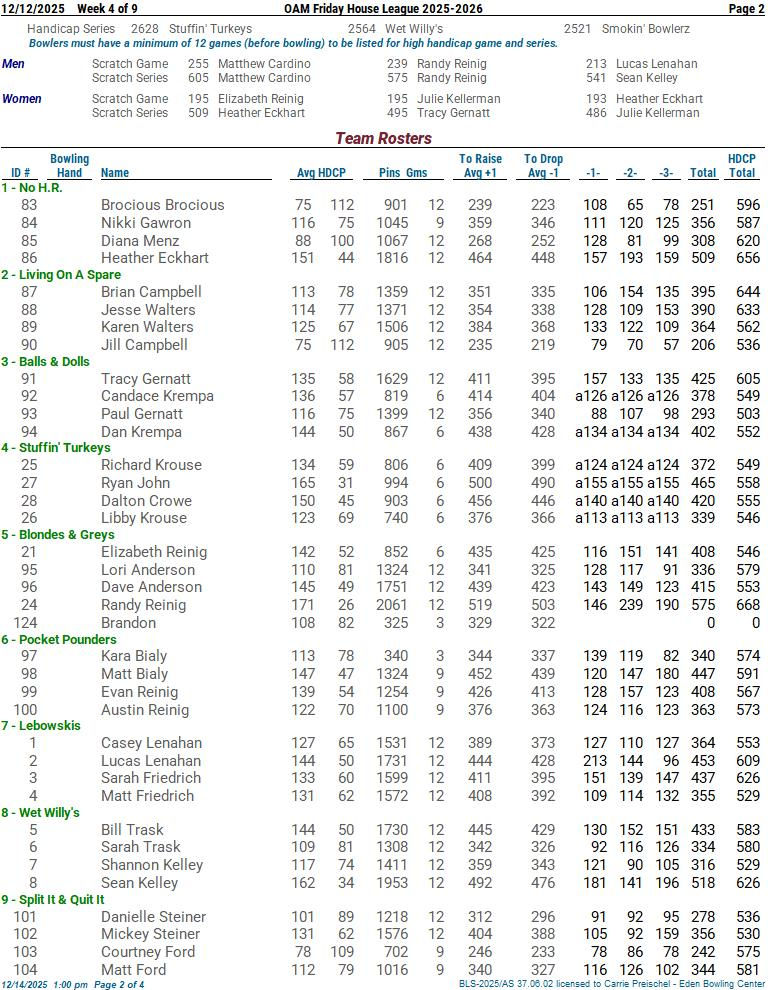
Task: Click bowler name 'Brian Campbell'
Action: (x=152, y=292)
